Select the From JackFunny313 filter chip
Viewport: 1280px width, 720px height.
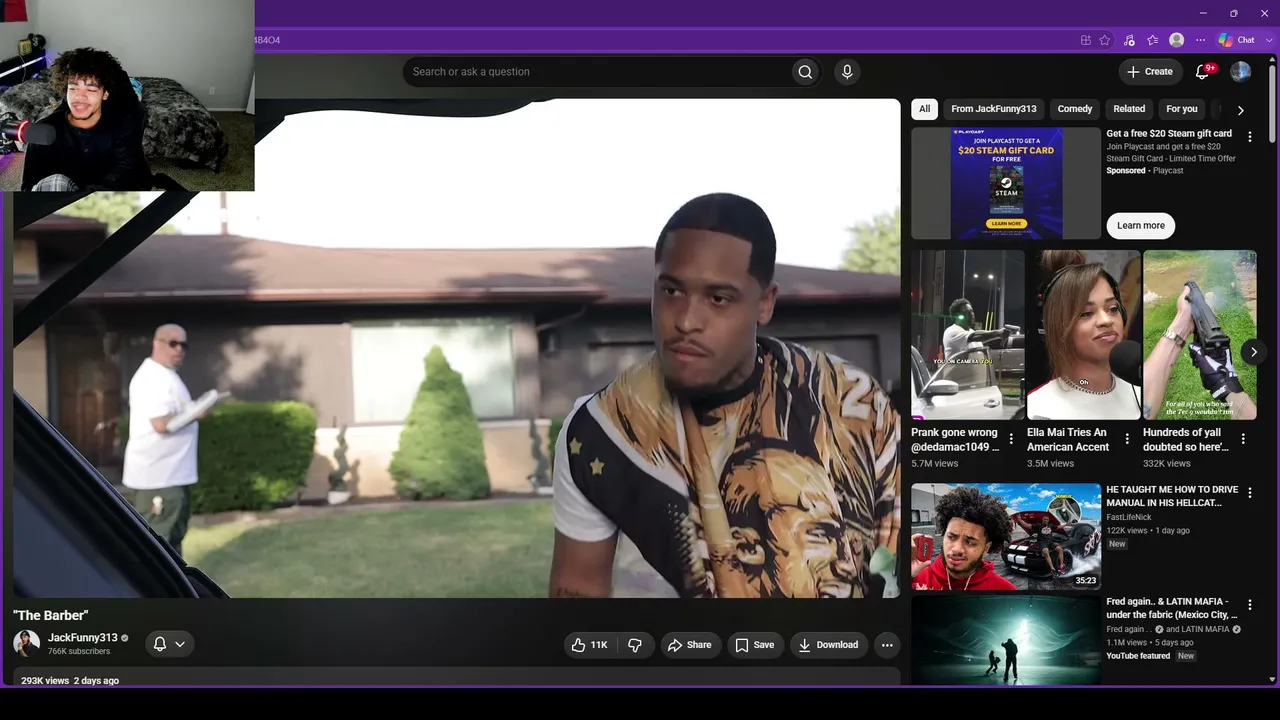click(x=994, y=109)
